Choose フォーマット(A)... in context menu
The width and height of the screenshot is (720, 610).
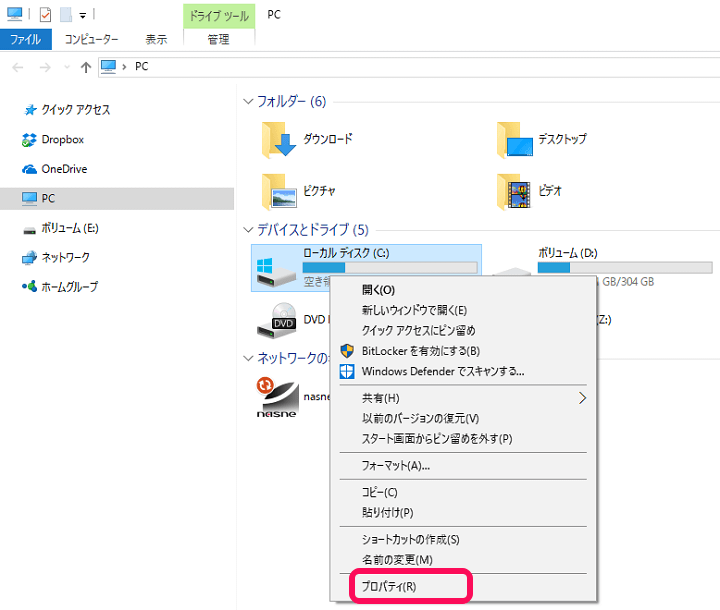[463, 466]
